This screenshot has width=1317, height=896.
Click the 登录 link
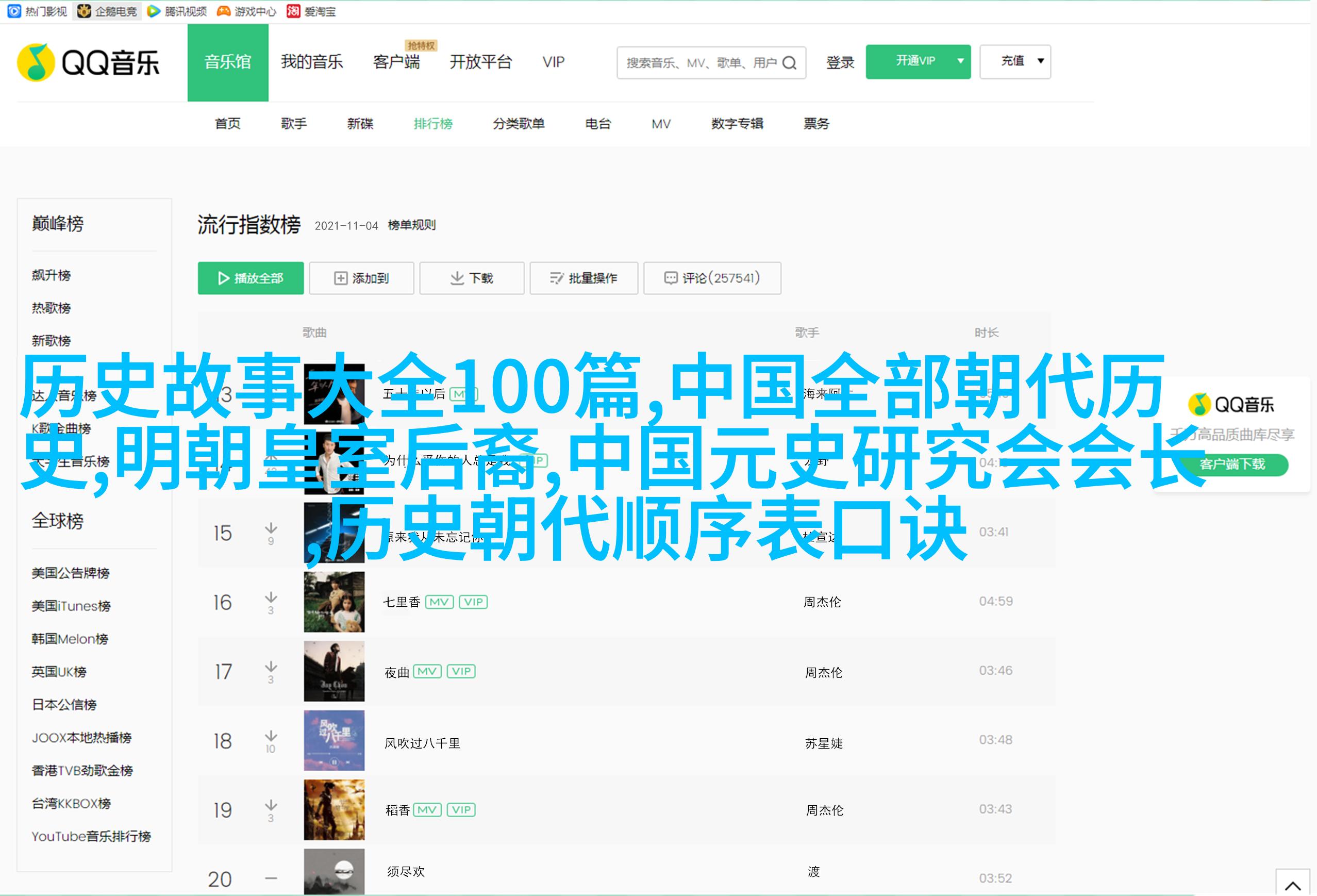(x=840, y=62)
